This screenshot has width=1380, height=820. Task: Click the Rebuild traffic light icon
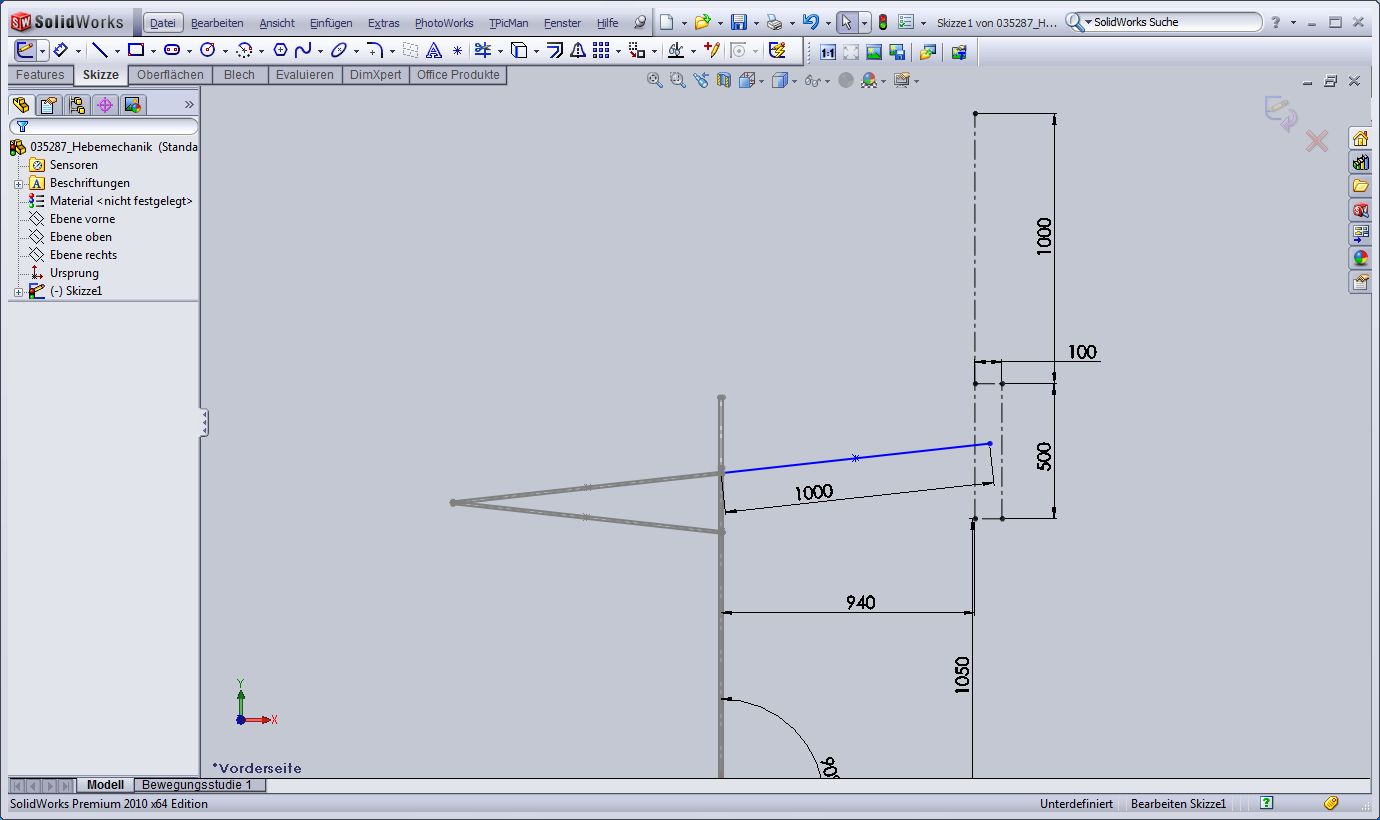883,22
